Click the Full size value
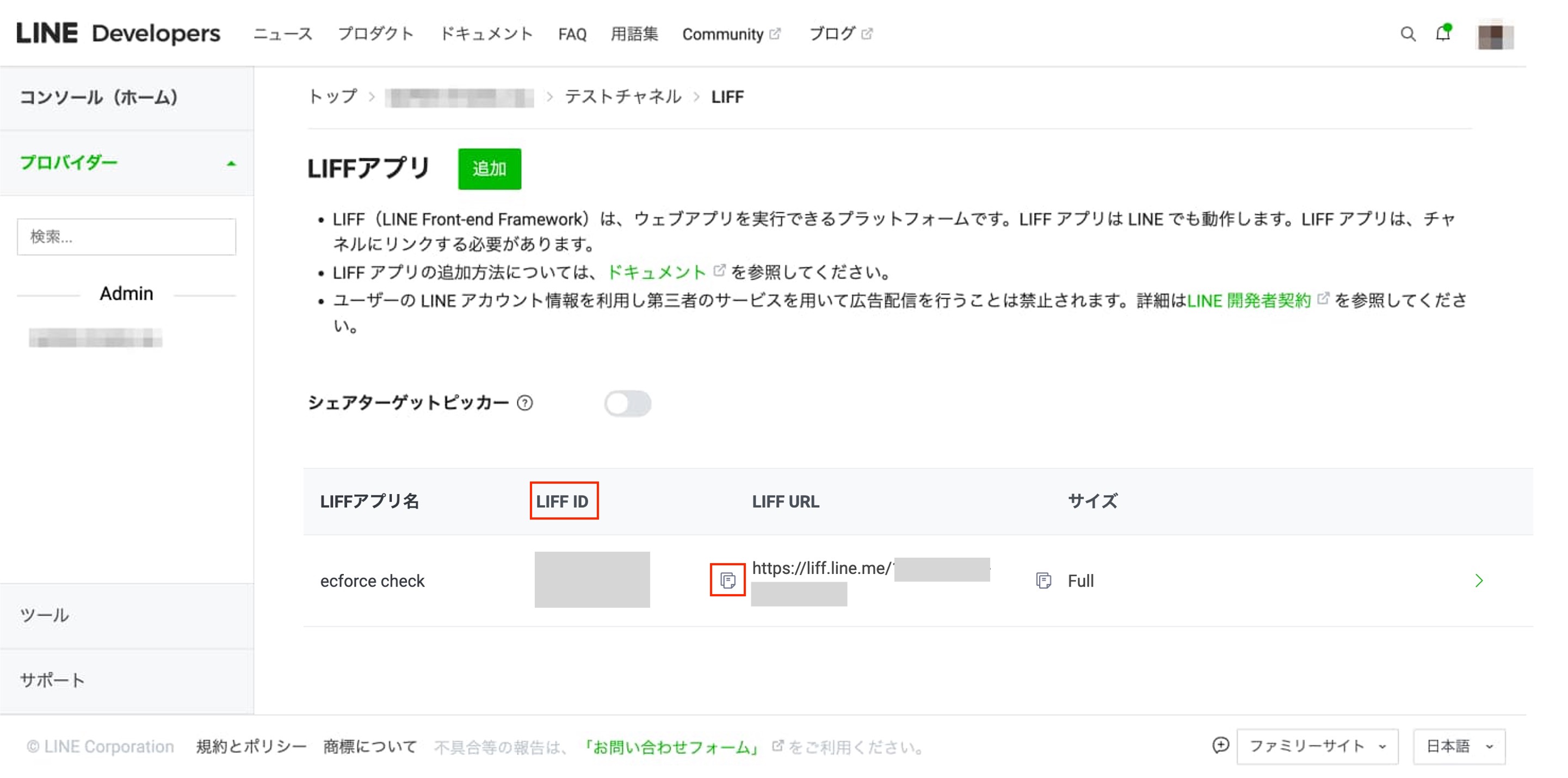This screenshot has width=1568, height=778. click(1081, 581)
